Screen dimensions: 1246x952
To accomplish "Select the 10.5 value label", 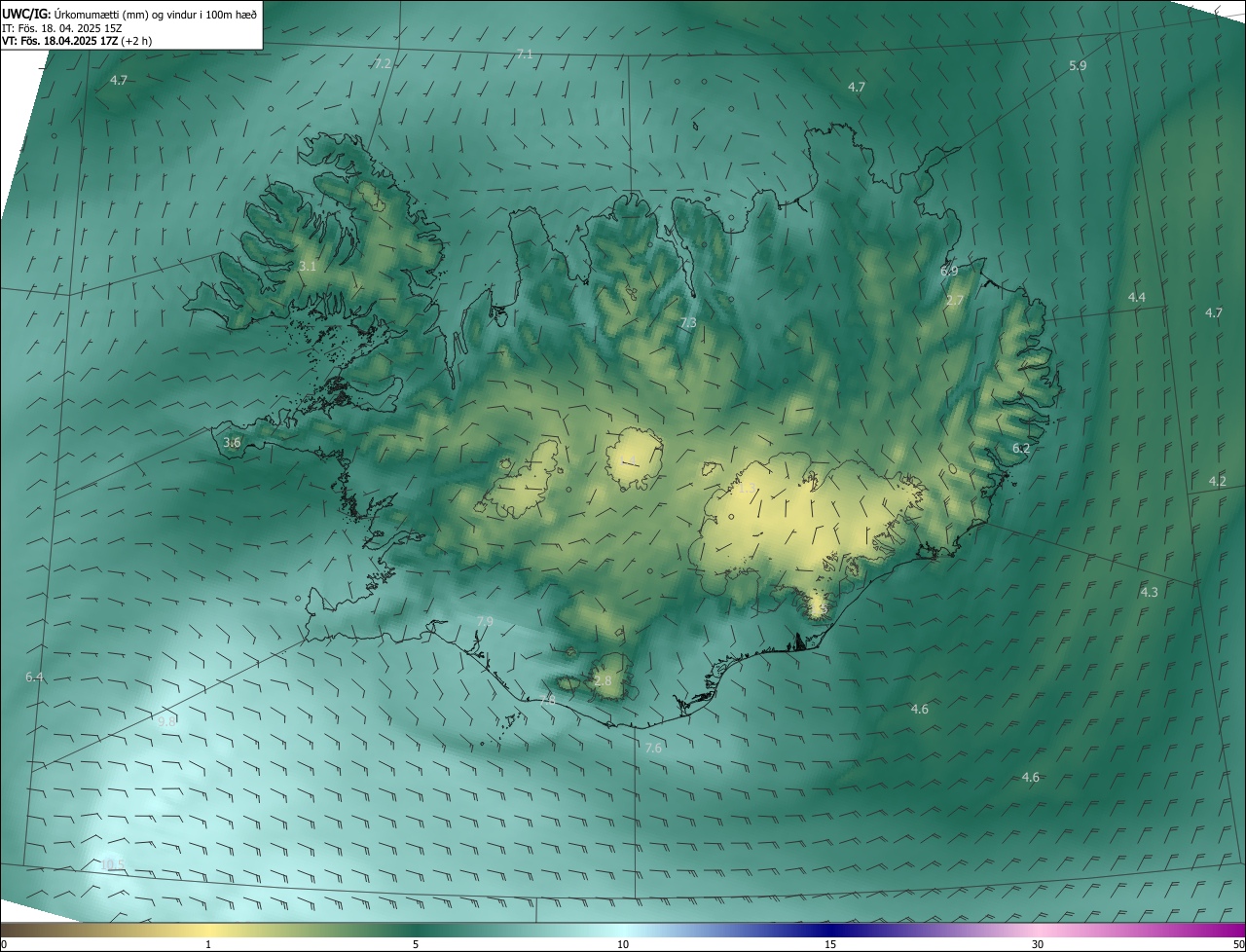I will (113, 864).
